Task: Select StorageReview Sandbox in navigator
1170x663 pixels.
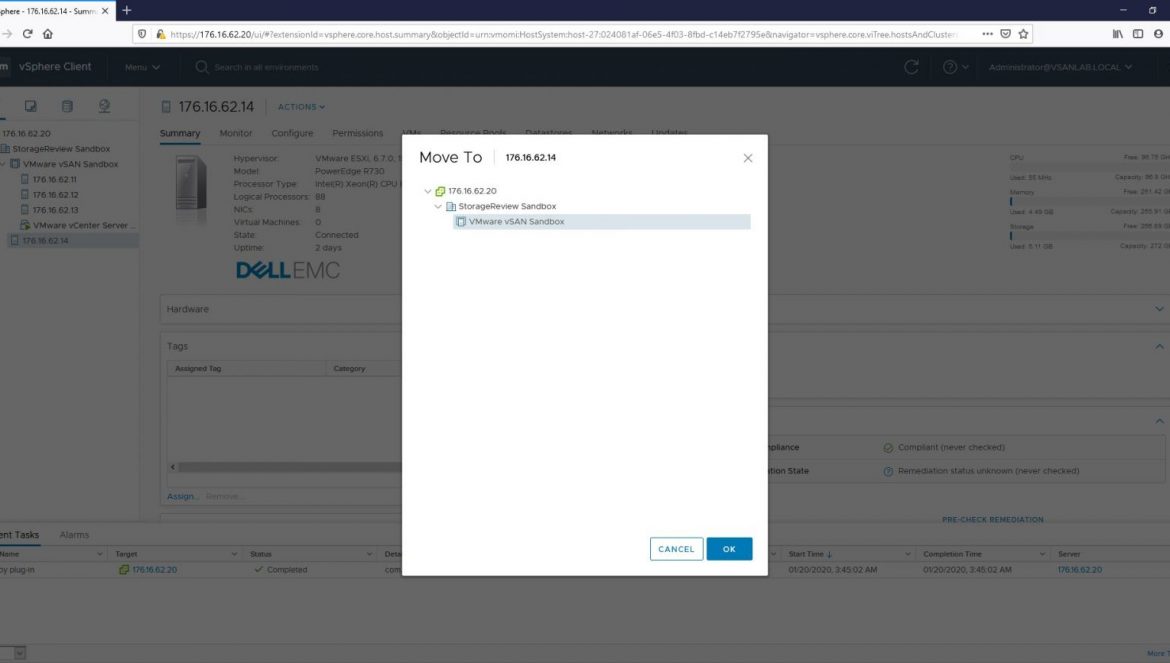Action: 60,148
